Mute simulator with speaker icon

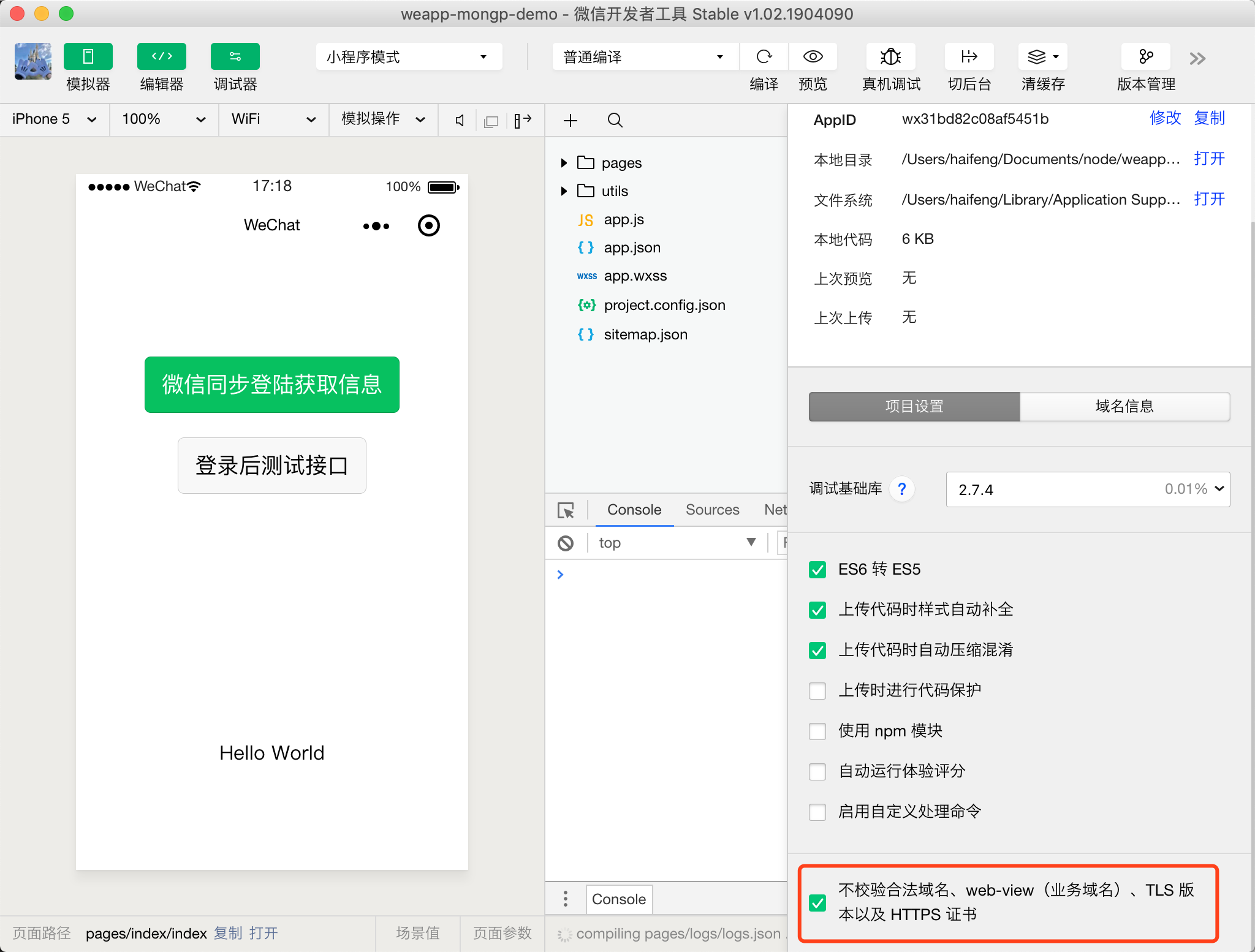(x=460, y=121)
